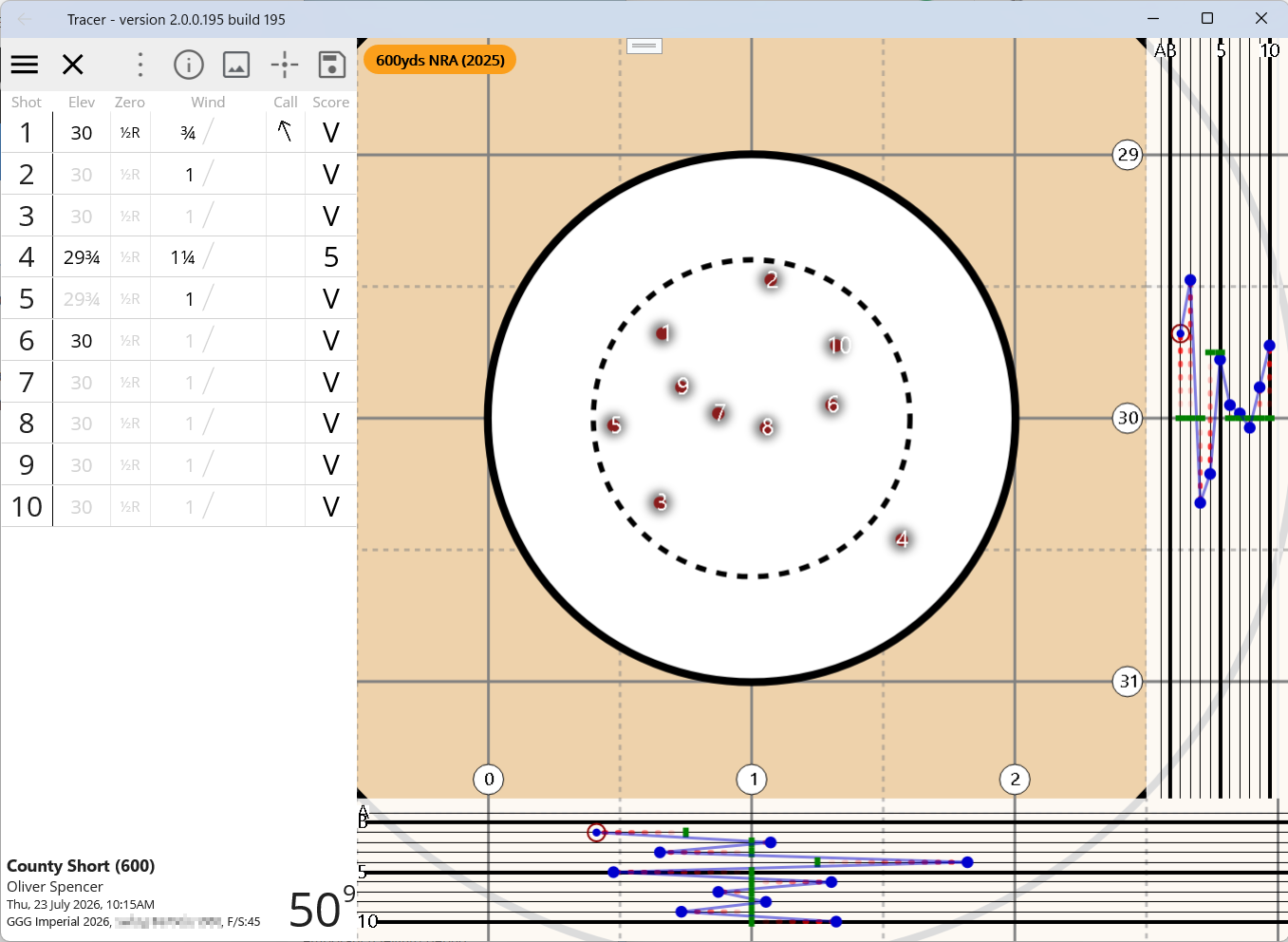Screen dimensions: 1288x942
Task: Select shot marker 2 on the target
Action: [x=771, y=279]
